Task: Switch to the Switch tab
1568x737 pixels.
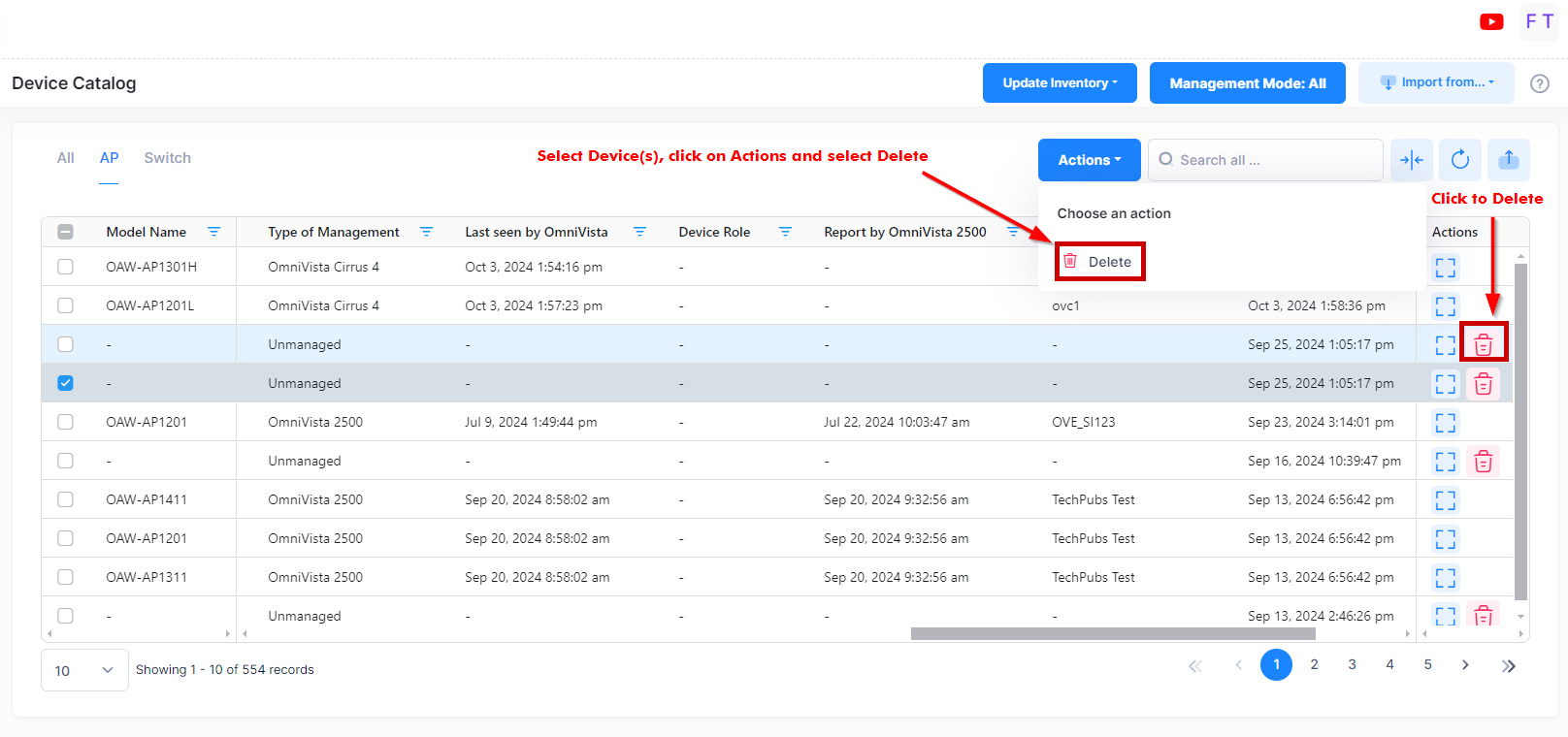Action: (x=167, y=158)
